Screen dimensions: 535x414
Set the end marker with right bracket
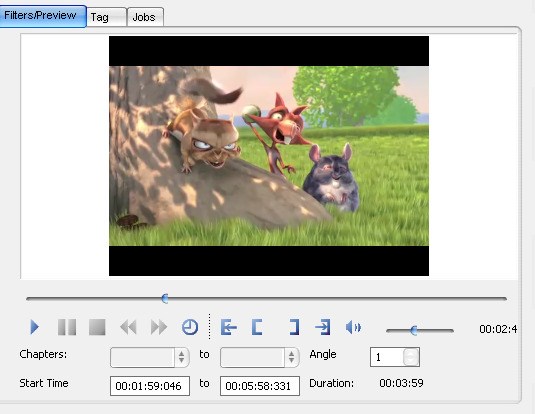pyautogui.click(x=294, y=327)
